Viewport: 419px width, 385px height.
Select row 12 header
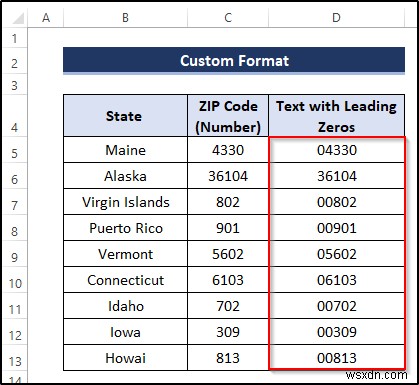pyautogui.click(x=15, y=332)
